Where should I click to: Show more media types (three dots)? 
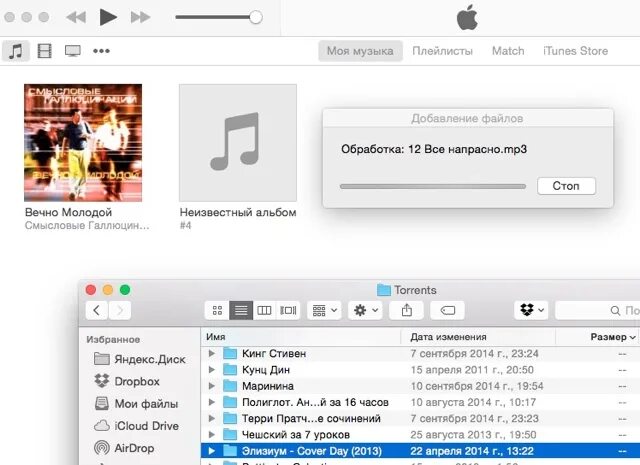(x=101, y=51)
